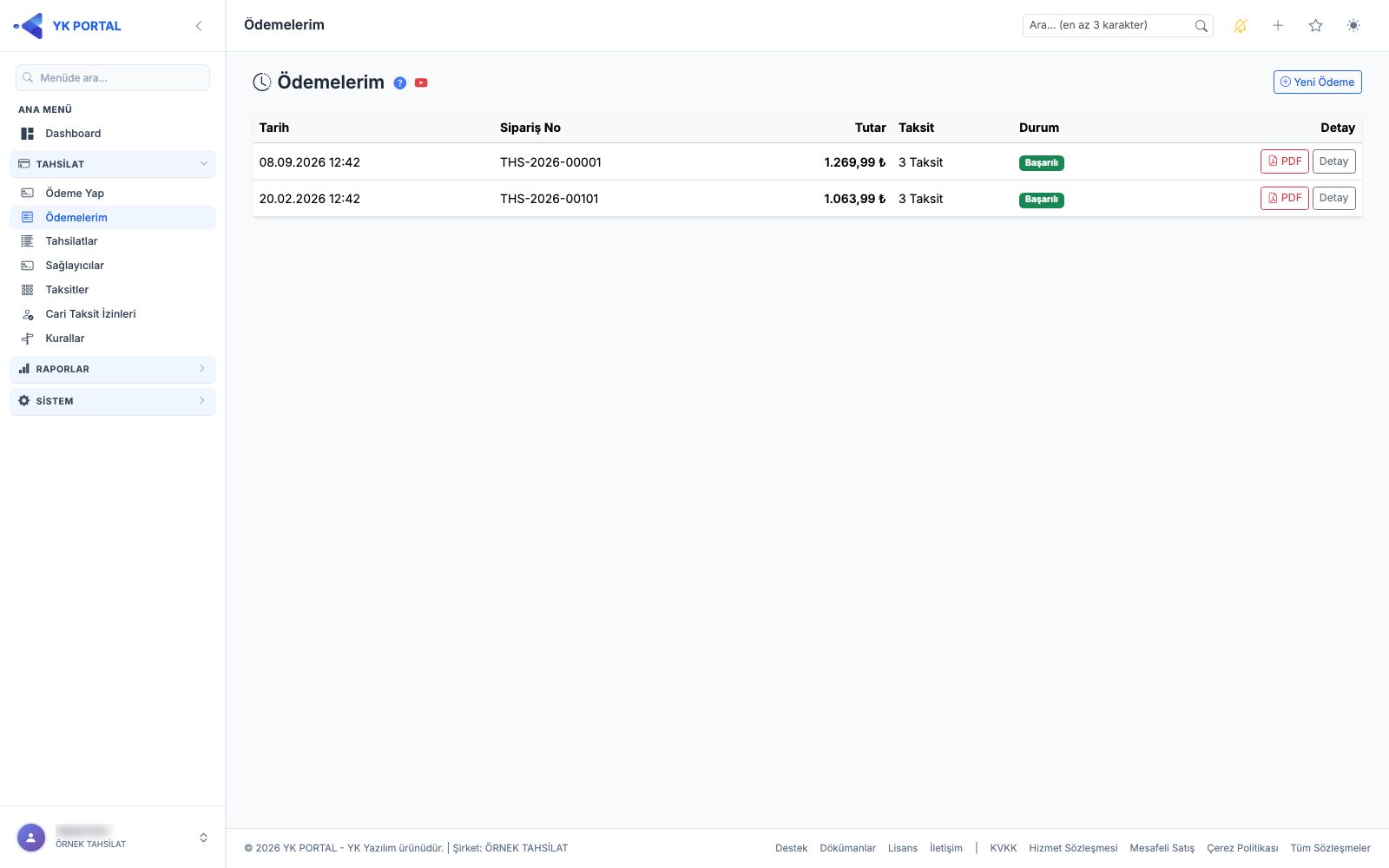This screenshot has width=1389, height=868.
Task: Click Yeni Ödeme button
Action: pyautogui.click(x=1317, y=82)
